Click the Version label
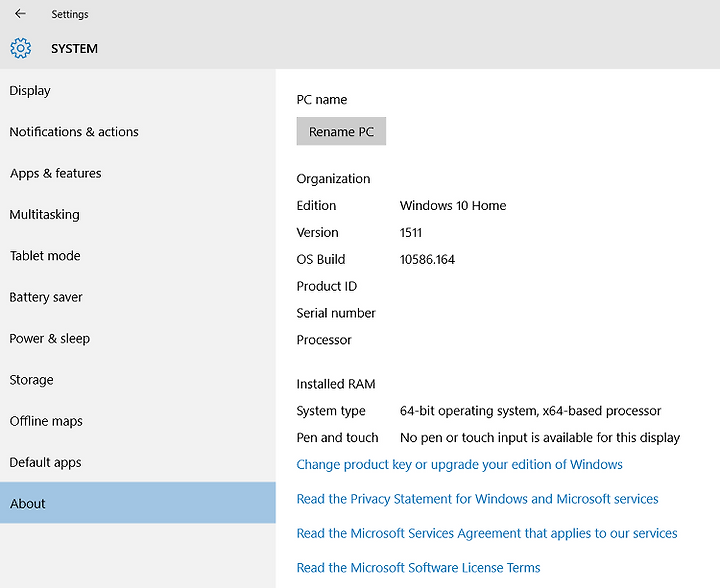Screen dimensions: 720x588 (x=317, y=232)
